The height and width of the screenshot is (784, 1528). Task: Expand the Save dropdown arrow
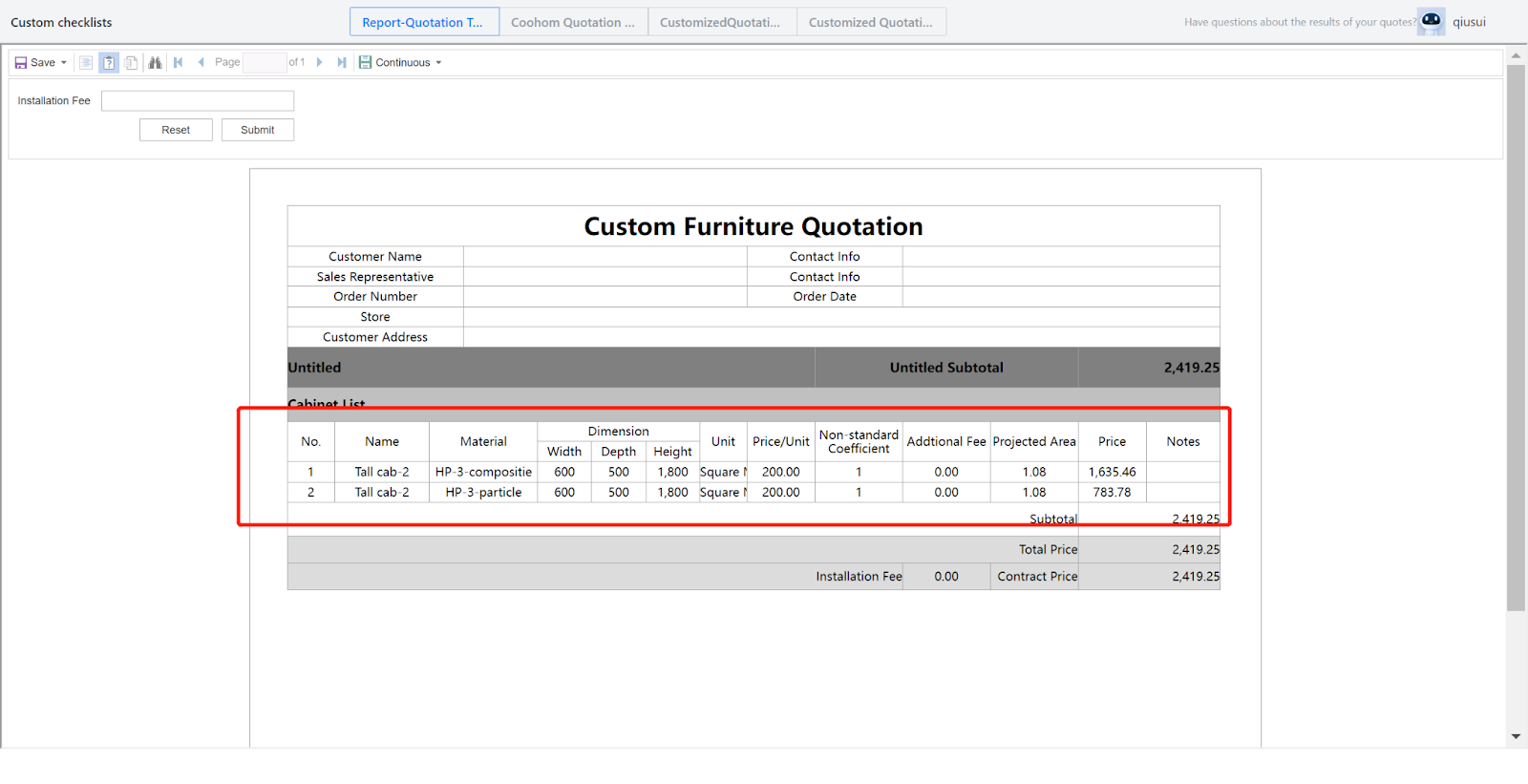click(64, 63)
